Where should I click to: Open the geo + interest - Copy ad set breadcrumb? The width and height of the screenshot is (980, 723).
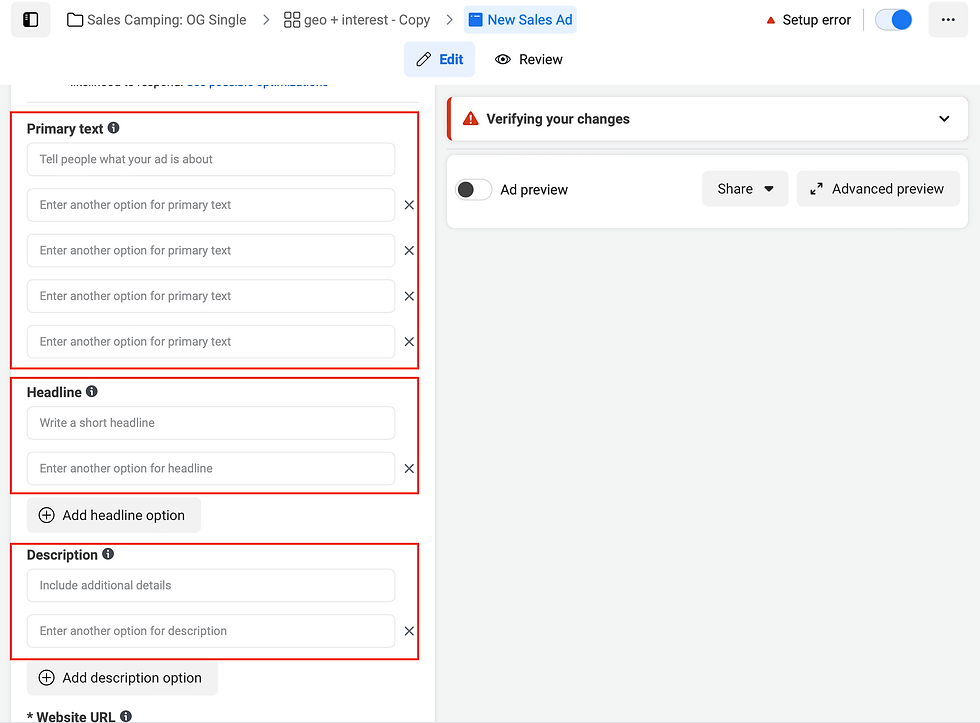point(357,20)
